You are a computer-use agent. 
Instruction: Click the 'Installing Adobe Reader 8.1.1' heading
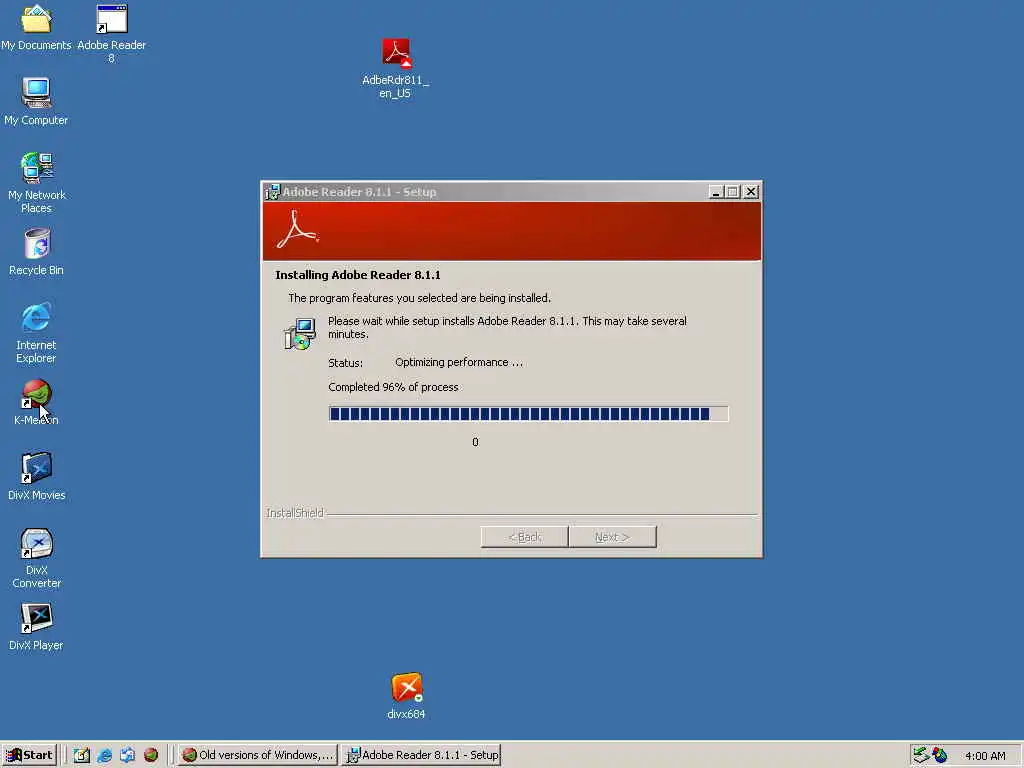tap(358, 275)
